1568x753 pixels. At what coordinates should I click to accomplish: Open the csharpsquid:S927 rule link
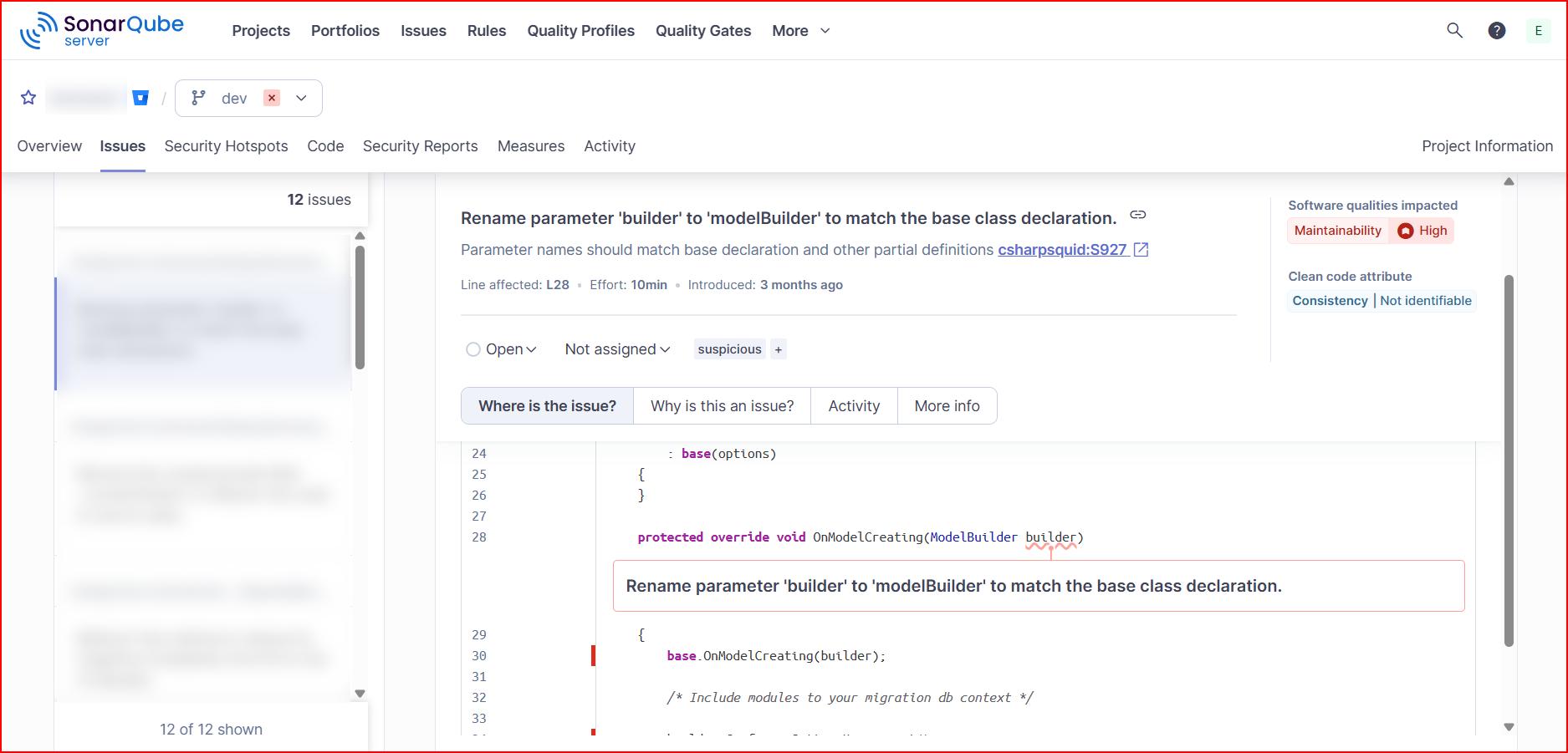point(1062,250)
